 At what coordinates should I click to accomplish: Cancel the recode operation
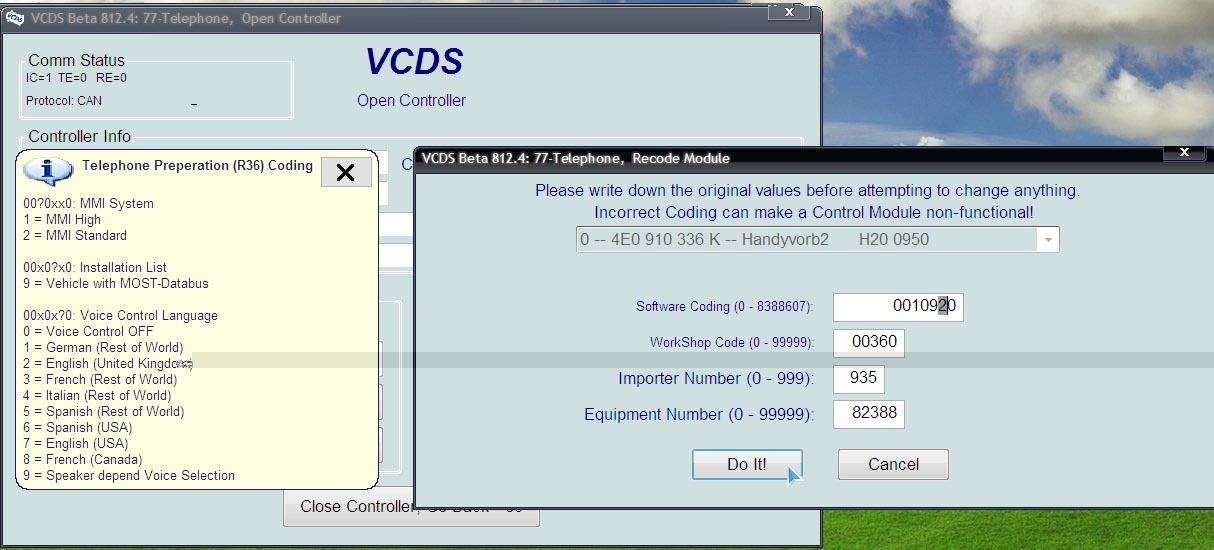[892, 464]
